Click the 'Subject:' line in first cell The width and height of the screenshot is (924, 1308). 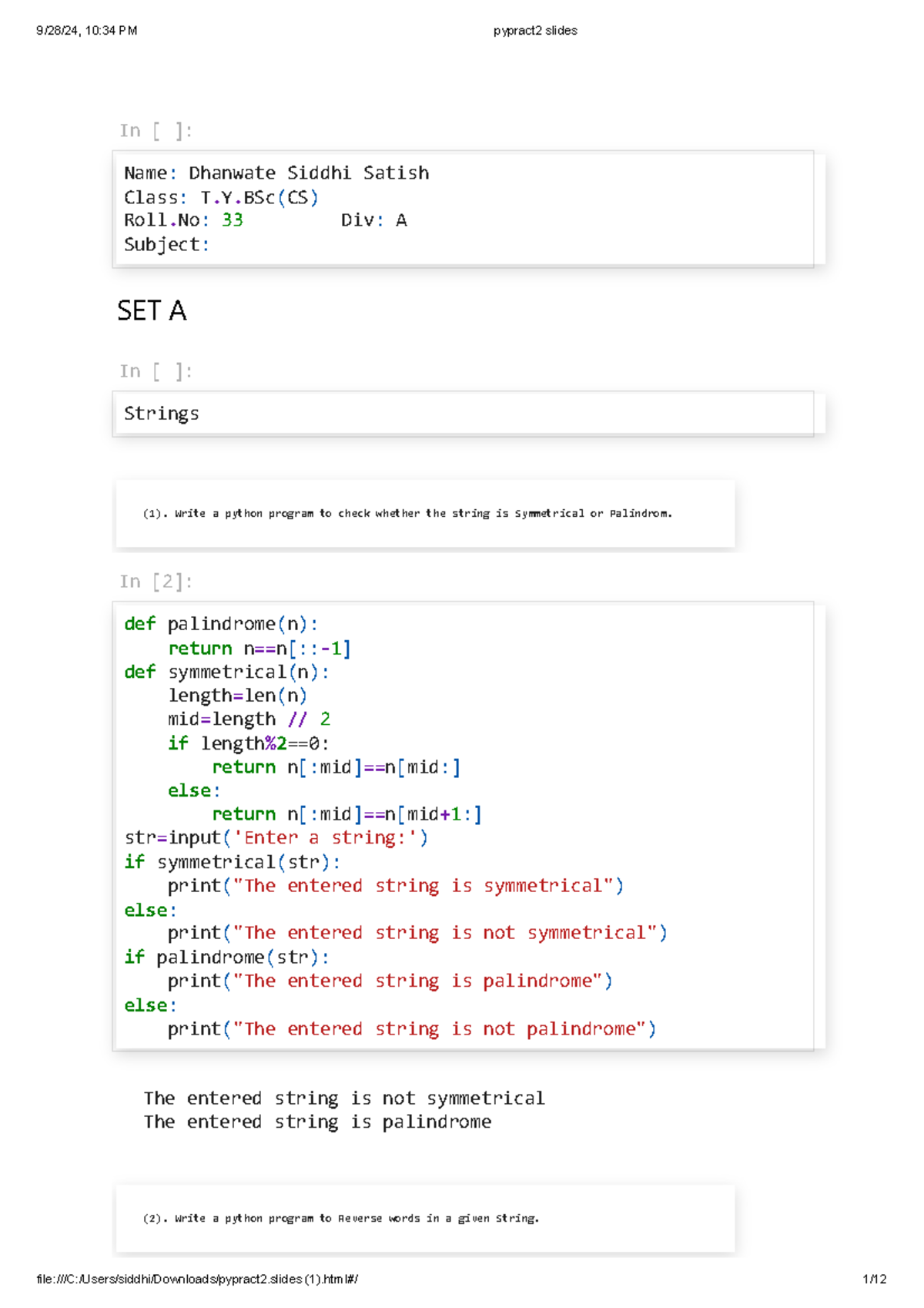point(166,245)
